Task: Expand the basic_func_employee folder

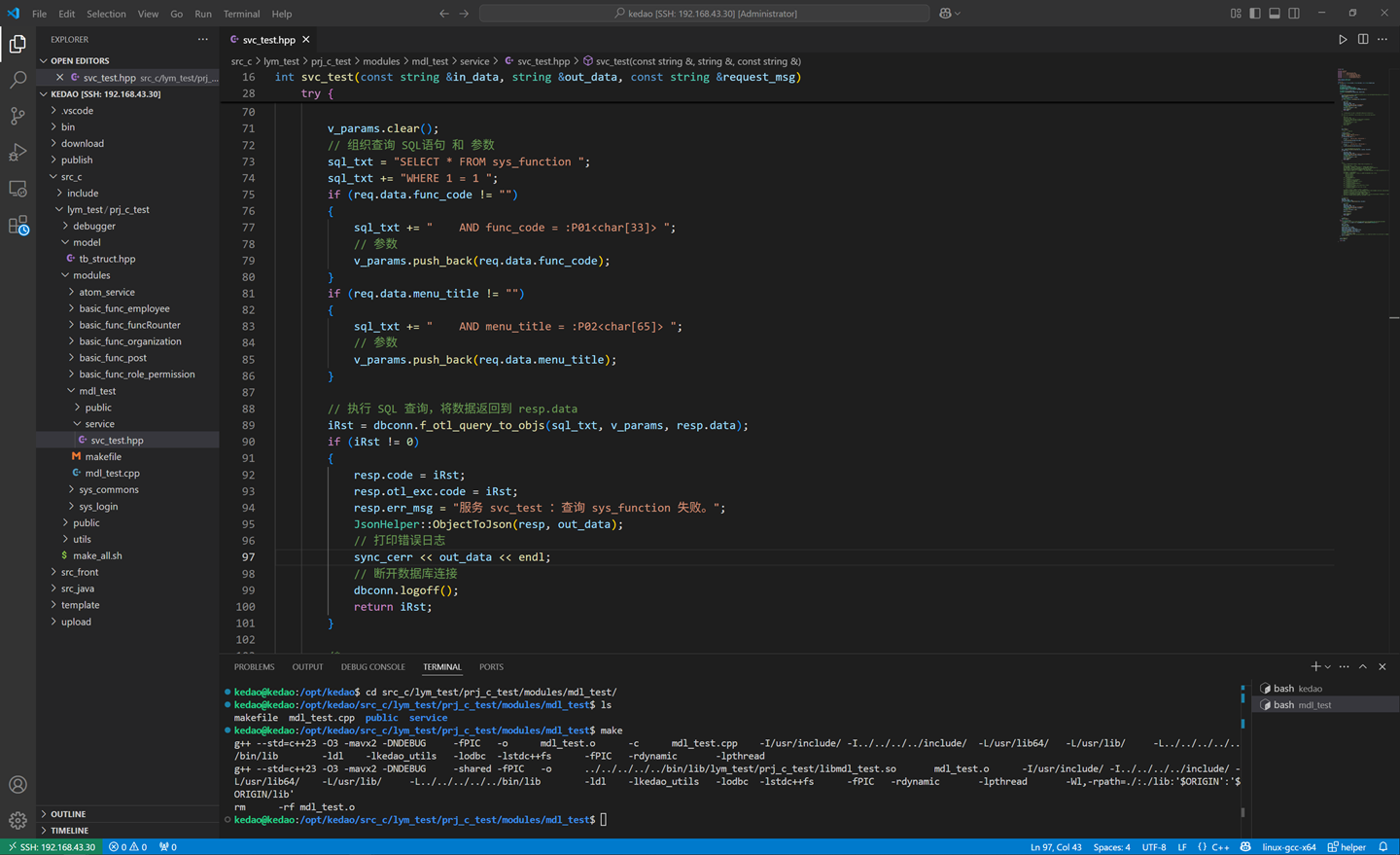Action: pyautogui.click(x=127, y=308)
